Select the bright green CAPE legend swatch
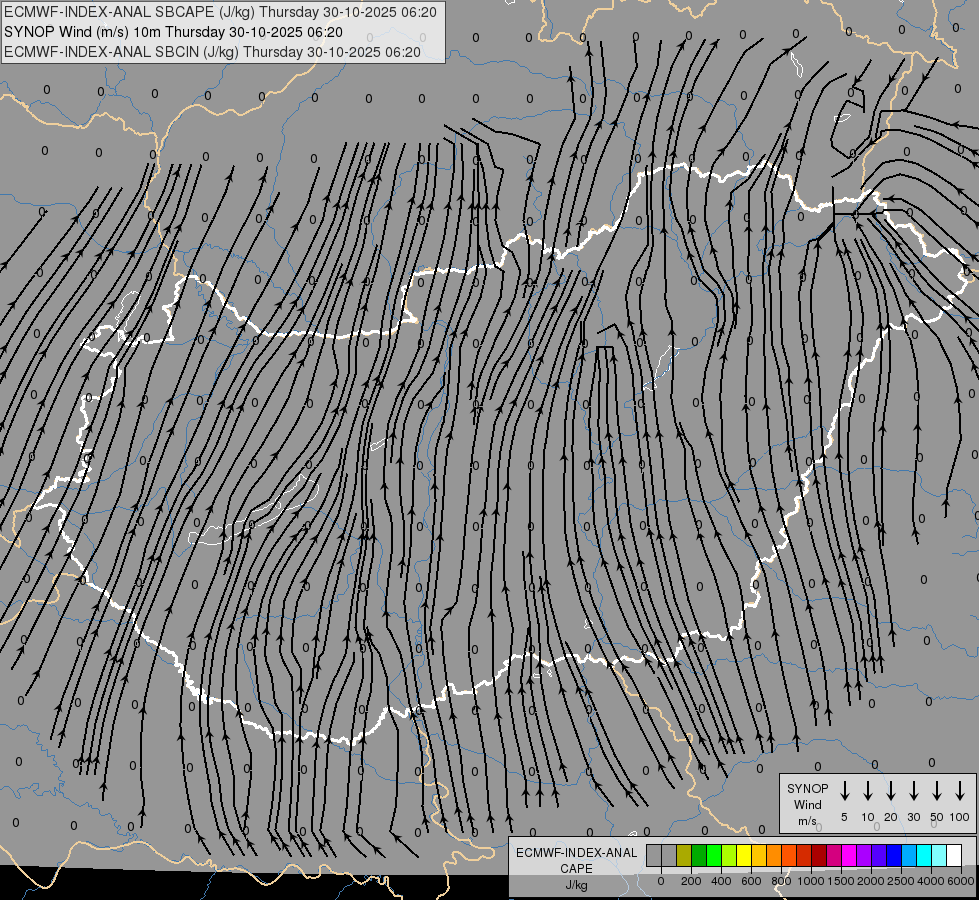This screenshot has height=900, width=979. [x=714, y=855]
